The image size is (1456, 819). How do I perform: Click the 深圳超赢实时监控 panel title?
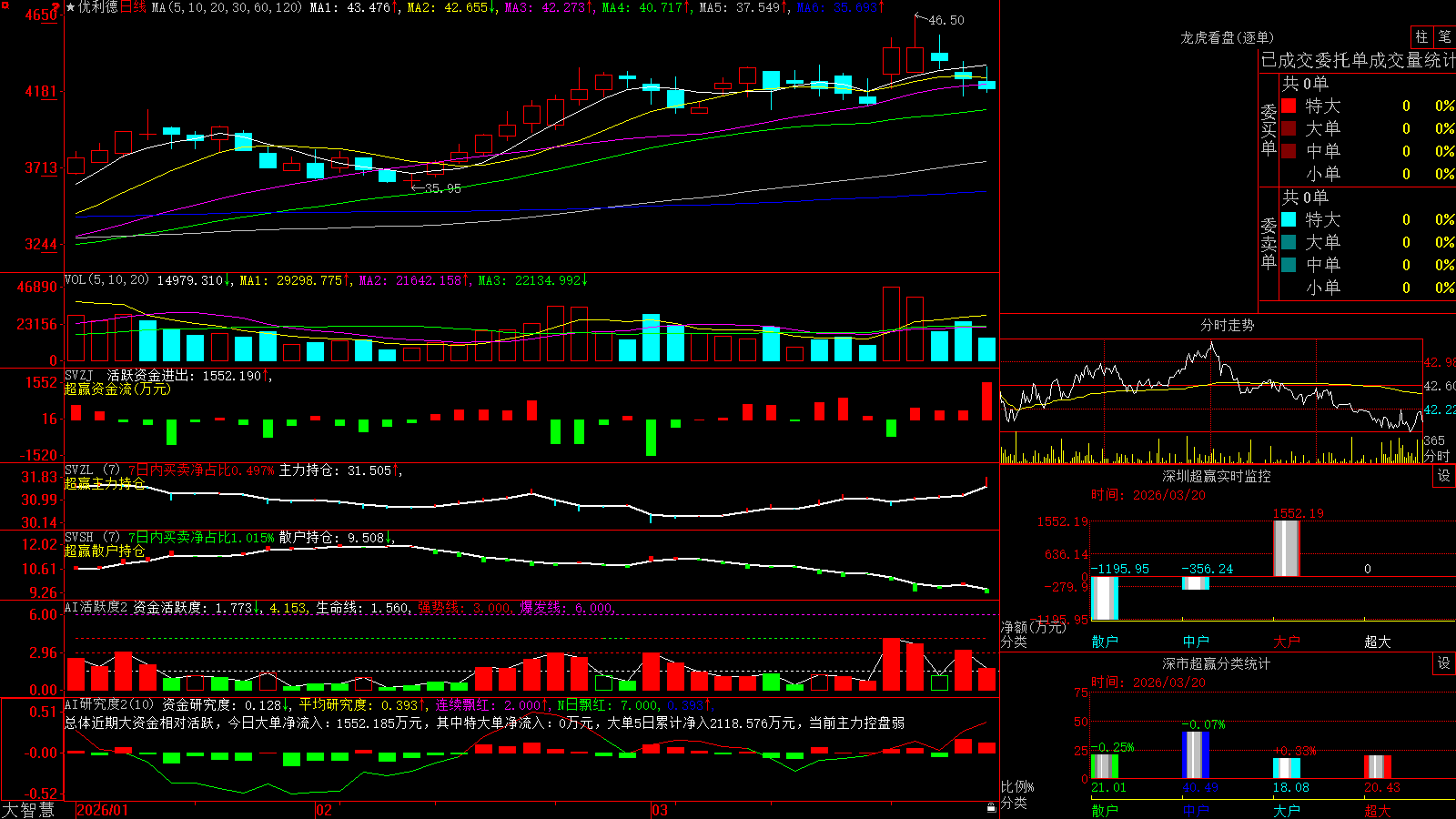click(1217, 476)
